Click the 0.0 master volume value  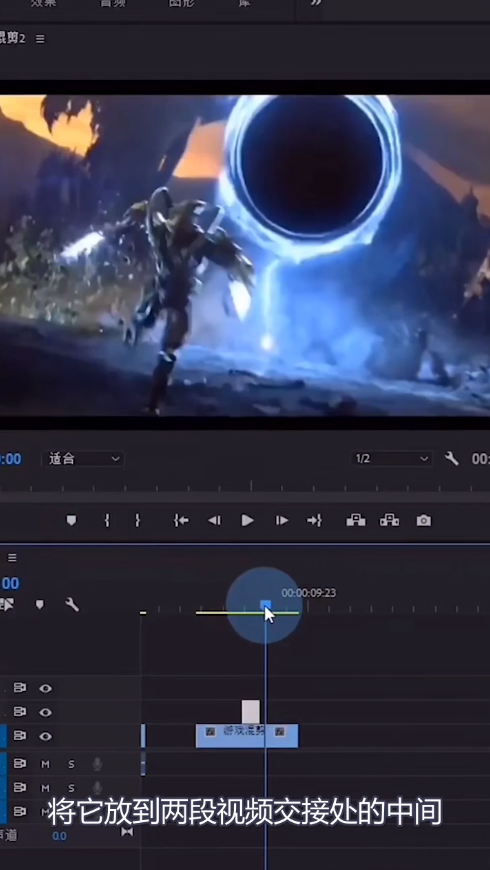(59, 836)
